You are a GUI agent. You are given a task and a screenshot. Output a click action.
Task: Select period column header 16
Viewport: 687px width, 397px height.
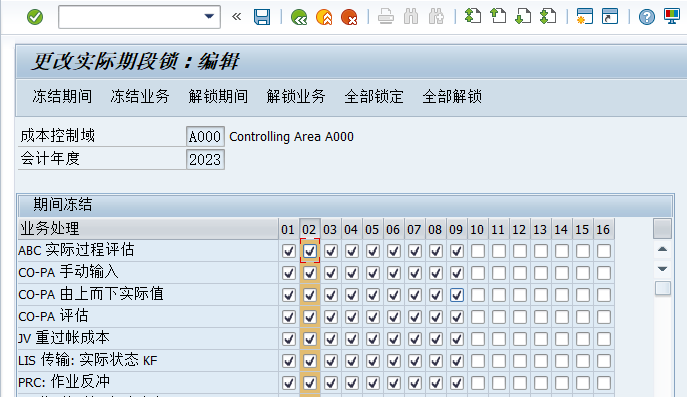[603, 229]
